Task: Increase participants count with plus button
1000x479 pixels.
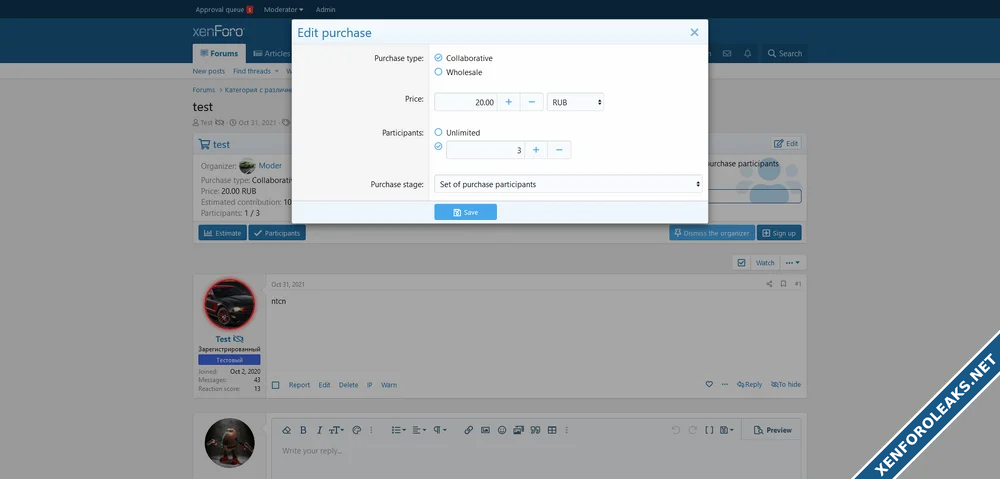Action: pyautogui.click(x=535, y=150)
